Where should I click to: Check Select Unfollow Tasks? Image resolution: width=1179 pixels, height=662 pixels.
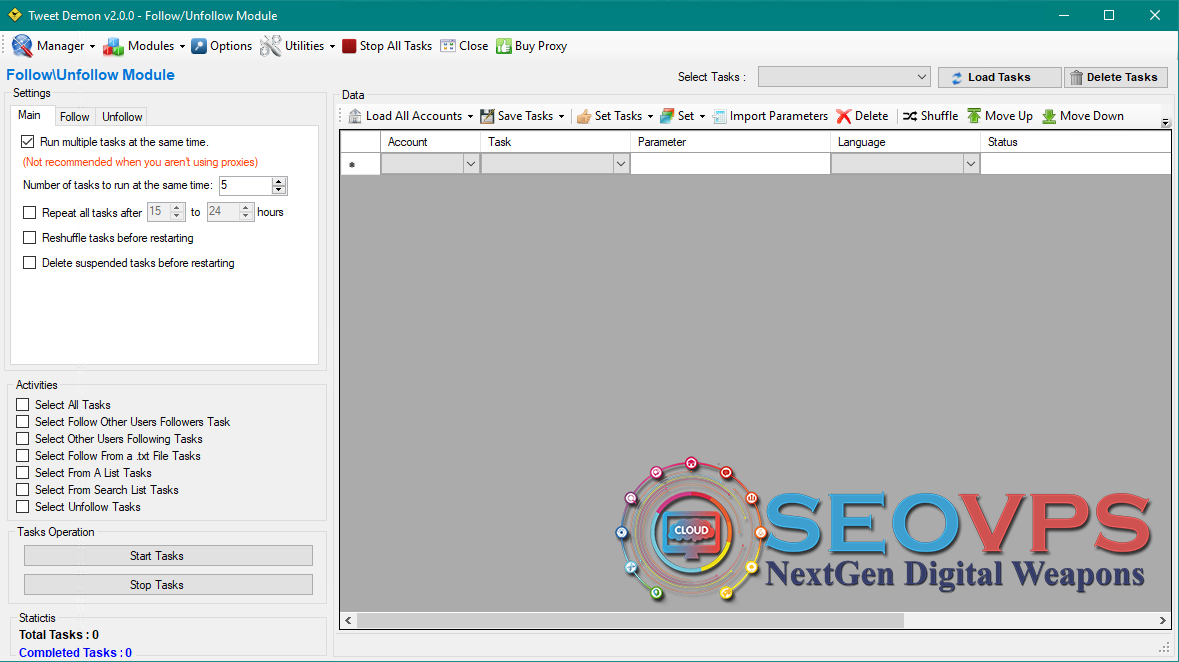(x=23, y=507)
